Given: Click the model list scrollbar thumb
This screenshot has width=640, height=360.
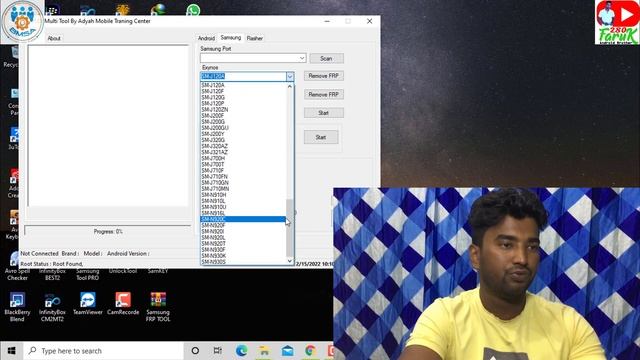Looking at the screenshot, I should [x=290, y=228].
